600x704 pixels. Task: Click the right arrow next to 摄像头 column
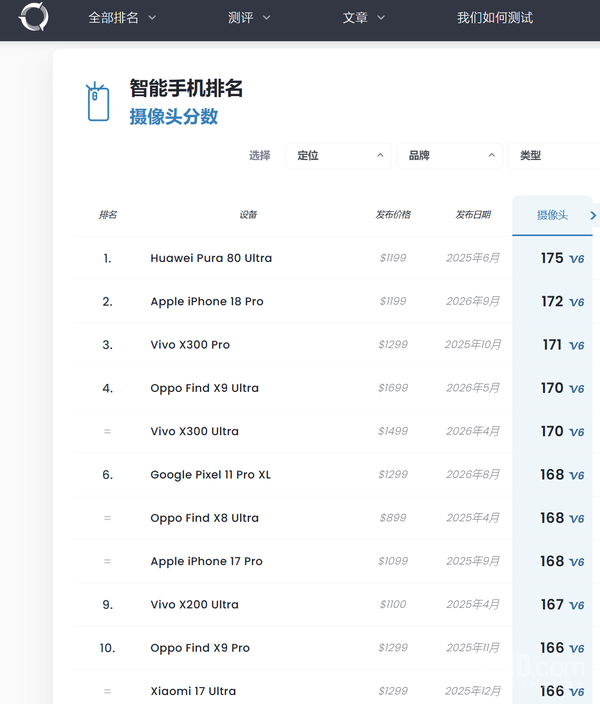click(593, 216)
